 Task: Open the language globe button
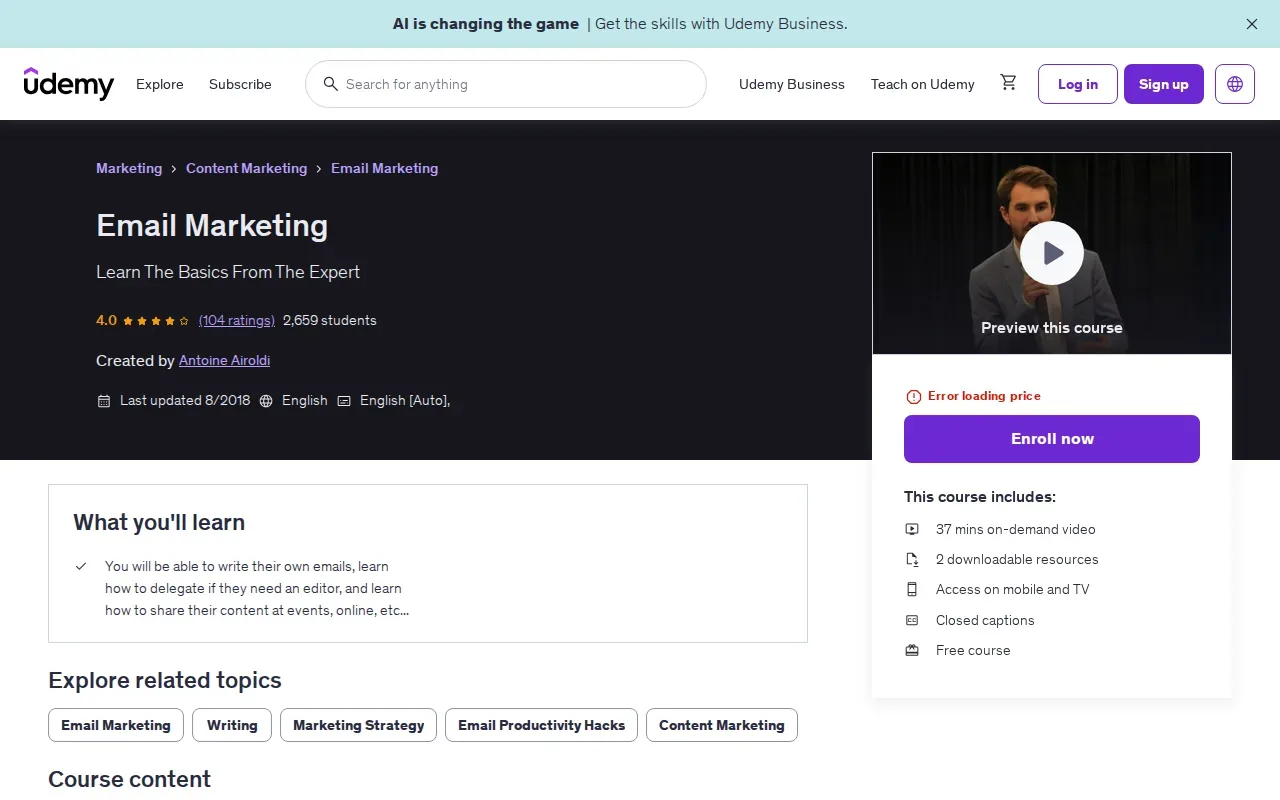tap(1235, 84)
